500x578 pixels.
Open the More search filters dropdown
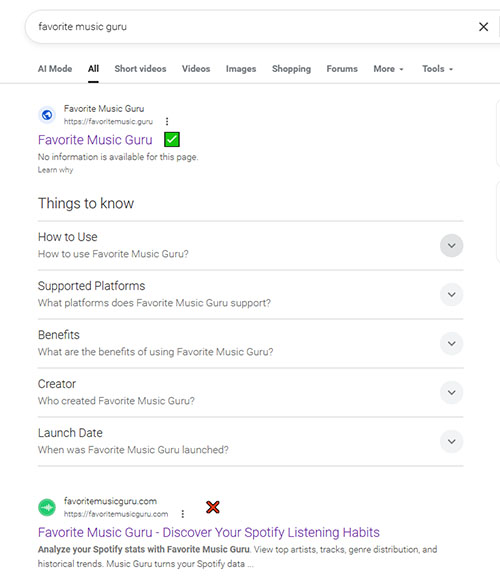(389, 69)
